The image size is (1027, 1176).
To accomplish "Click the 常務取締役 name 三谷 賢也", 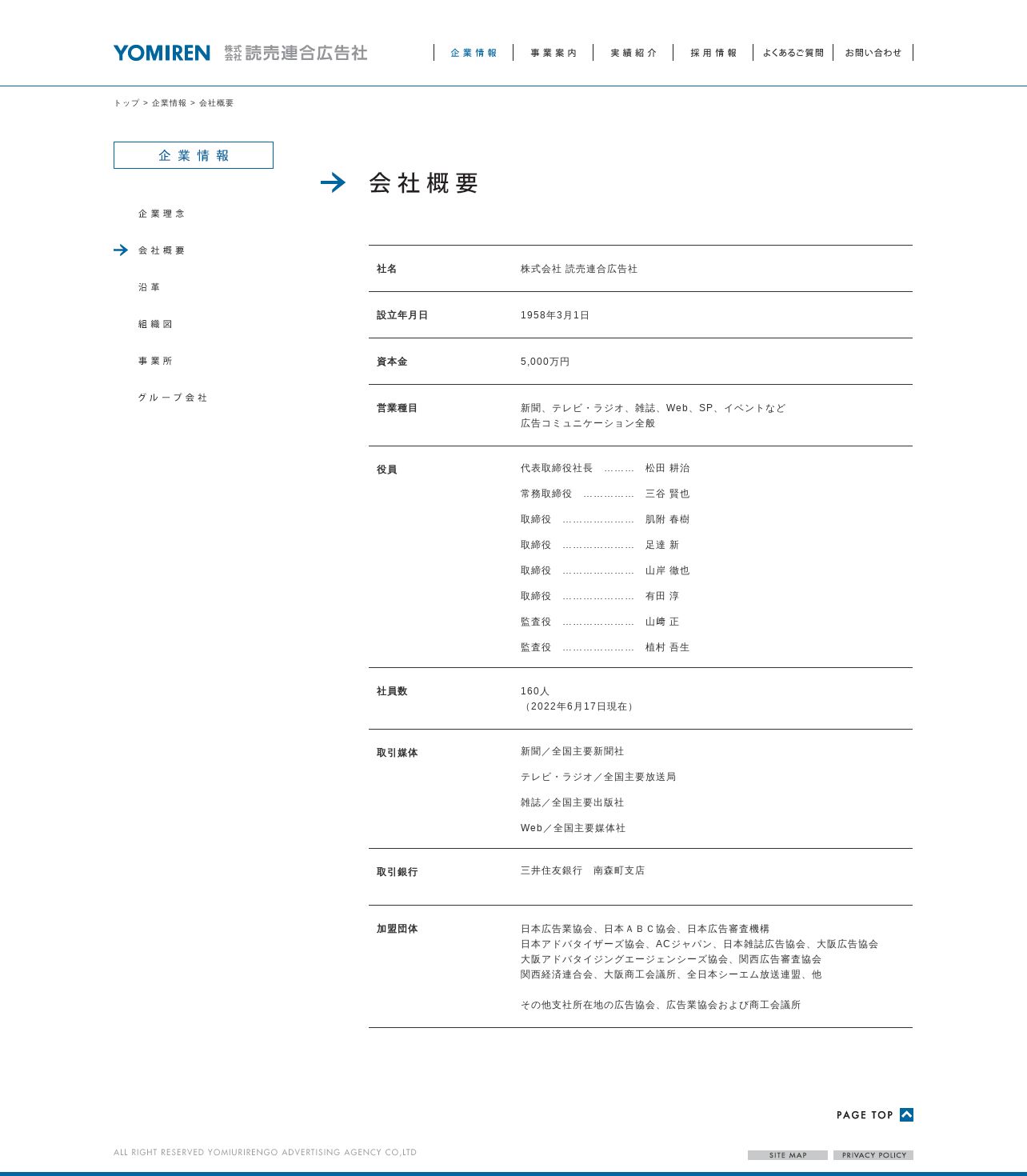I will coord(668,494).
